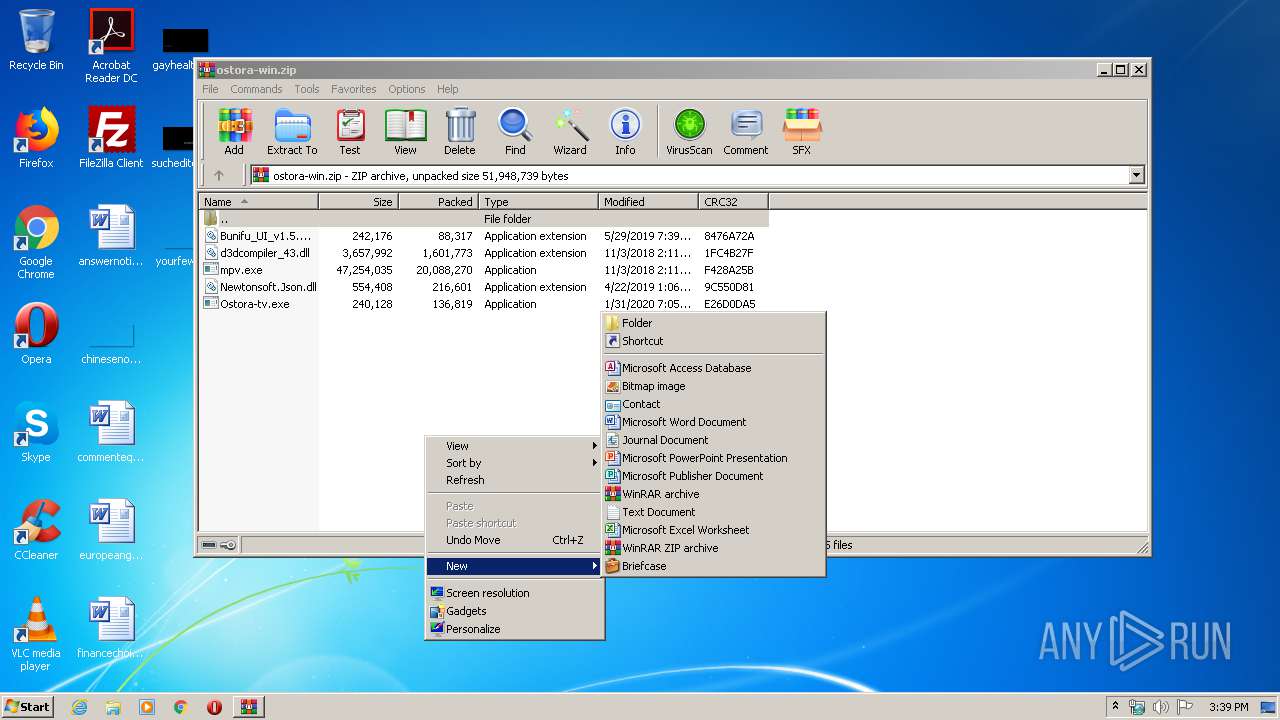Open CCleaner desktop icon
The height and width of the screenshot is (720, 1280).
click(36, 530)
